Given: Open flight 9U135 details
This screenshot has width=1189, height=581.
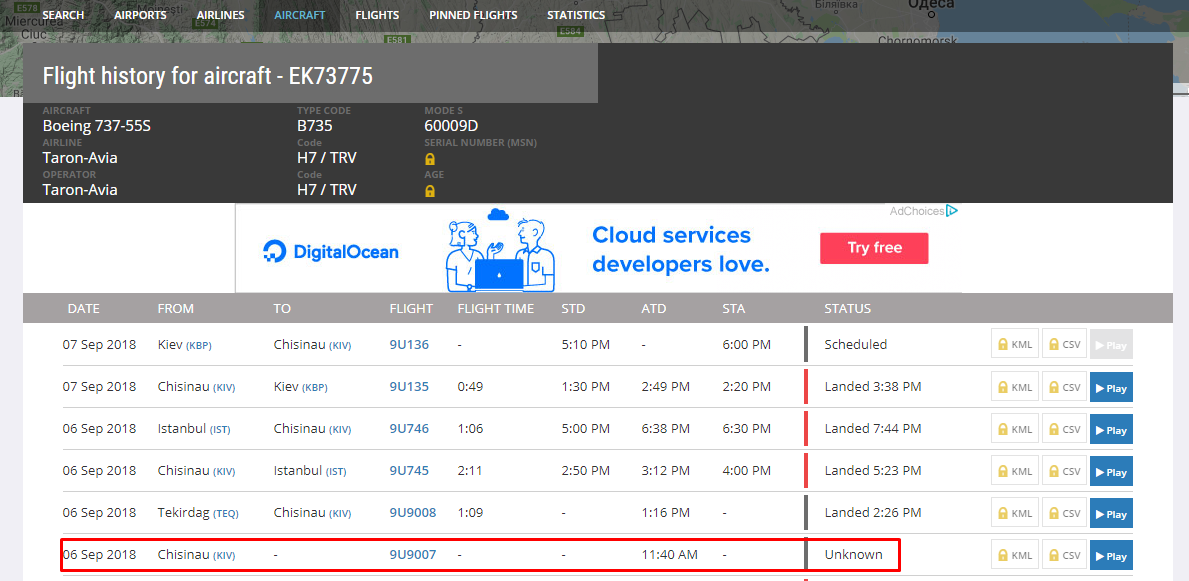Looking at the screenshot, I should point(409,387).
